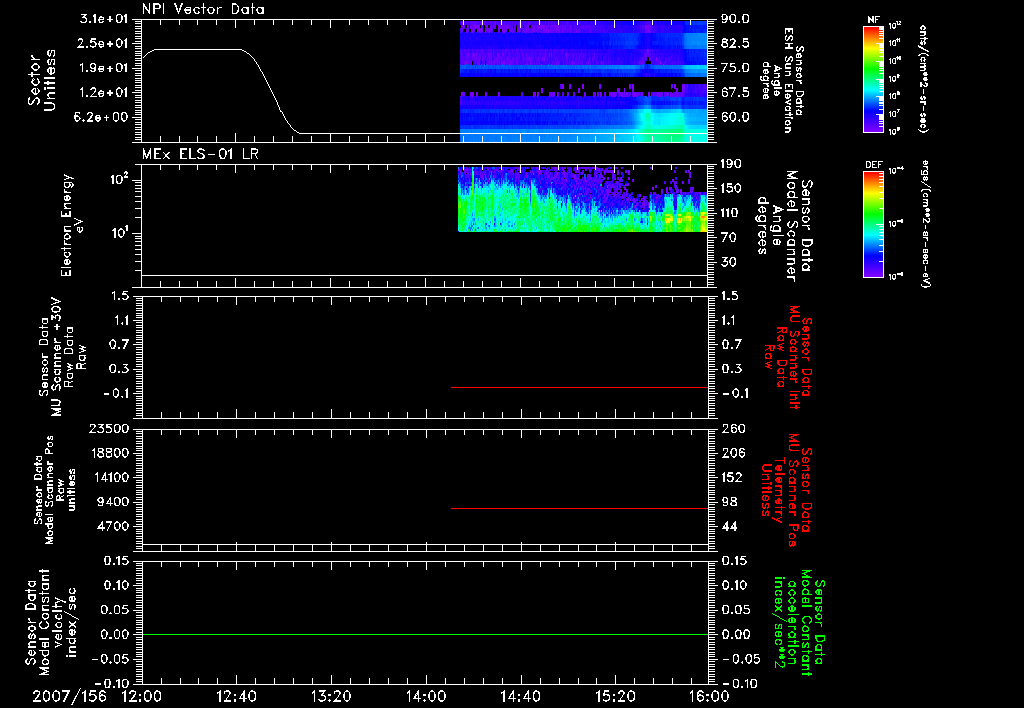Image resolution: width=1024 pixels, height=708 pixels.
Task: Click the red line in MU Scanner Pos panel
Action: pyautogui.click(x=580, y=508)
